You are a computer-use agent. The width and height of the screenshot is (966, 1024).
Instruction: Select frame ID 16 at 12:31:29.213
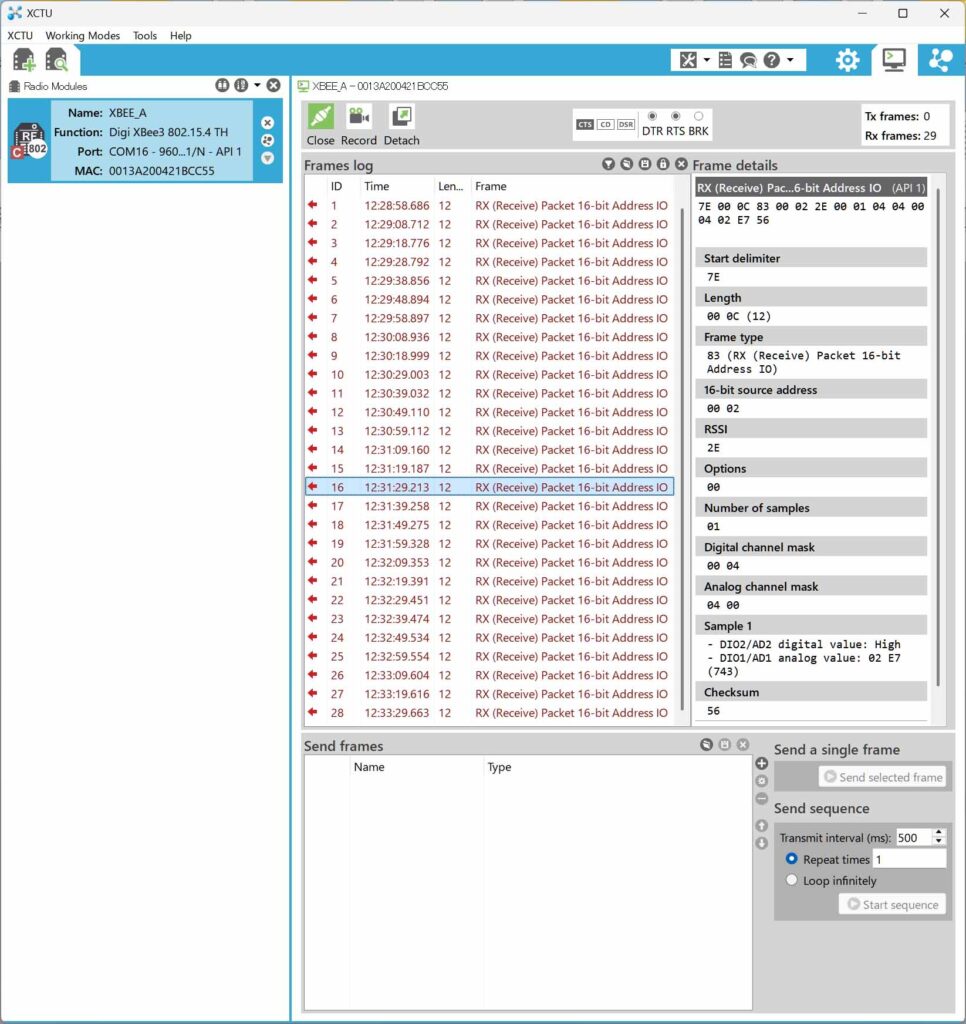coord(490,487)
